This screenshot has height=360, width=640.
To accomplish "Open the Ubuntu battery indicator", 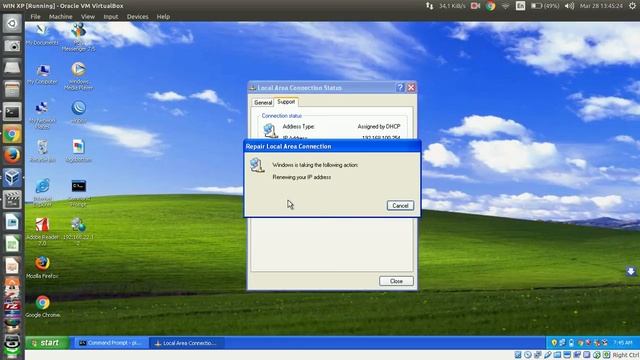I will click(x=544, y=6).
